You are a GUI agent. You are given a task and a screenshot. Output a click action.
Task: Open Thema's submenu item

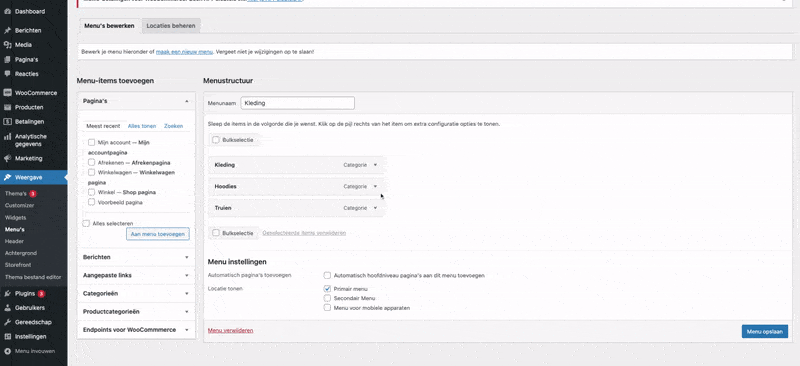(x=16, y=193)
